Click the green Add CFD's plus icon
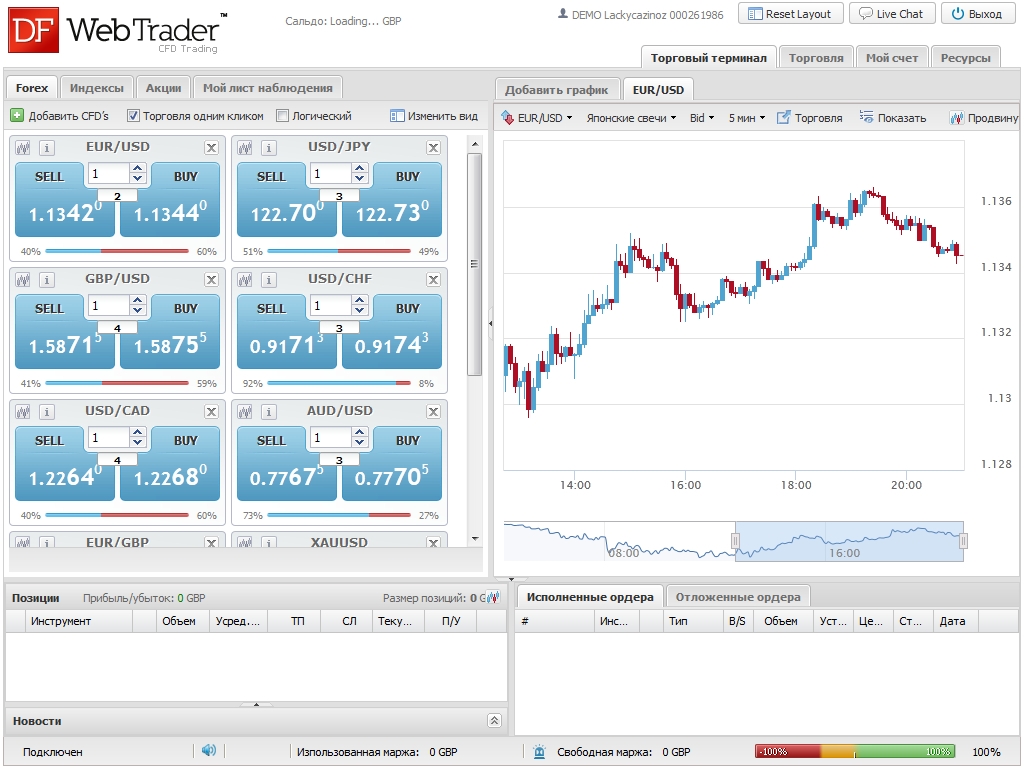The height and width of the screenshot is (768, 1024). tap(17, 116)
